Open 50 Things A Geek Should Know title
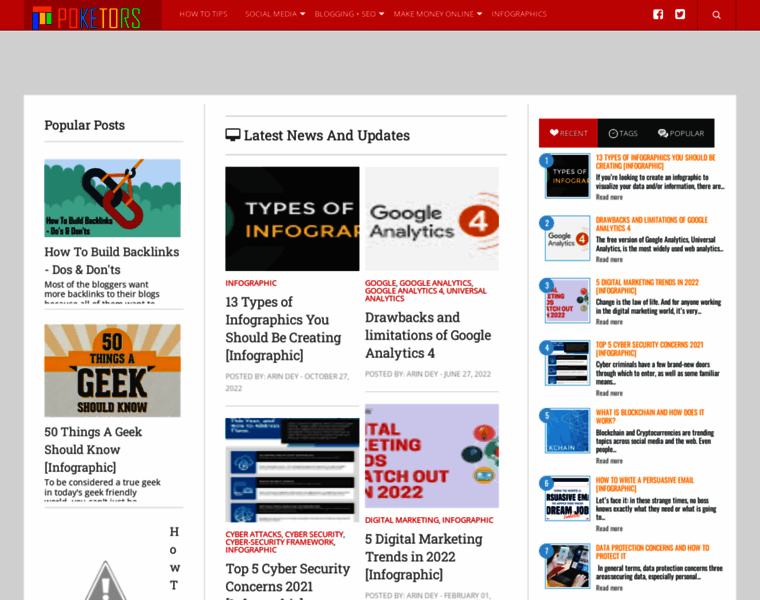Viewport: 760px width, 600px height. coord(93,449)
